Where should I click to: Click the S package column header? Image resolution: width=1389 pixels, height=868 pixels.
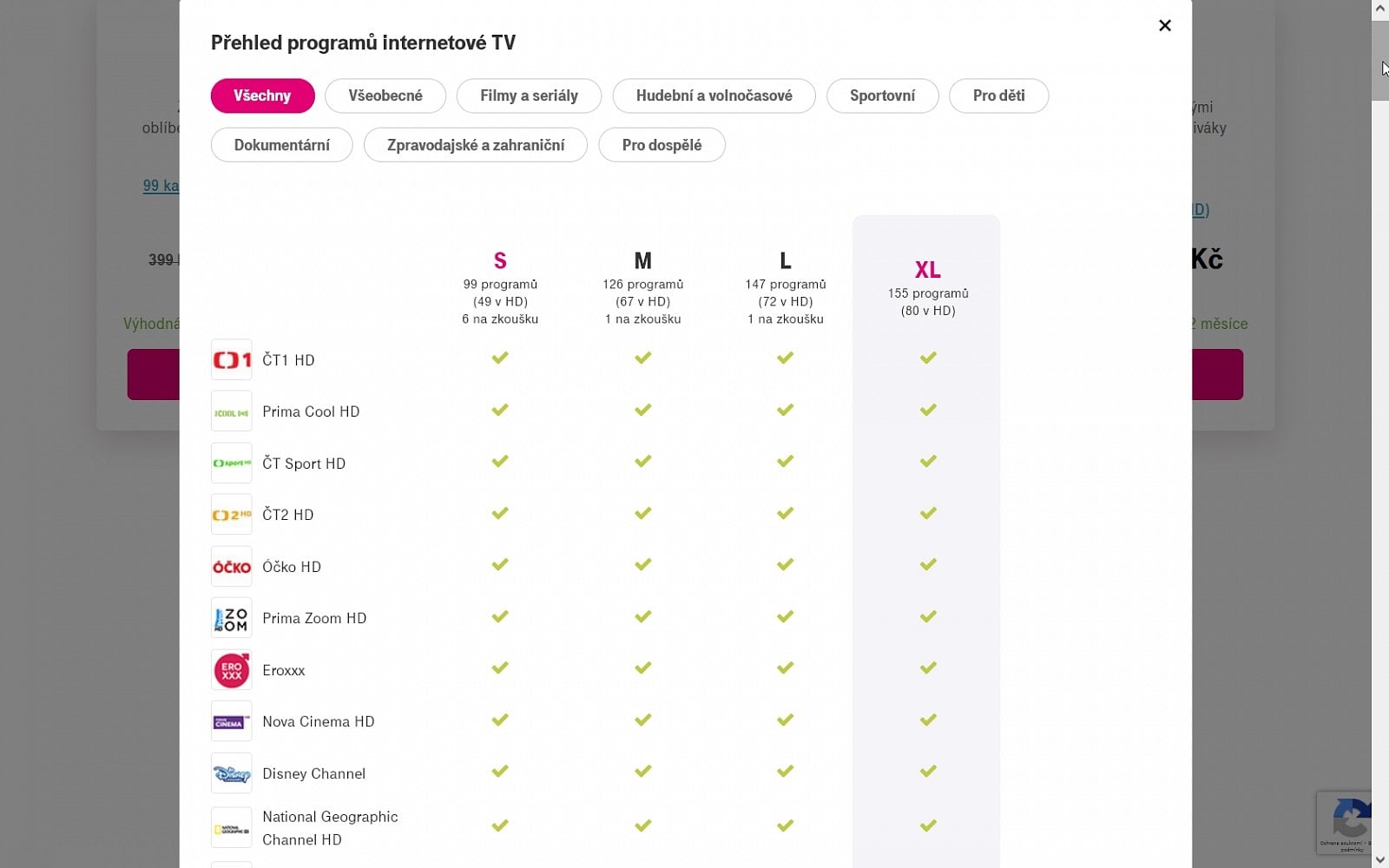click(x=500, y=260)
